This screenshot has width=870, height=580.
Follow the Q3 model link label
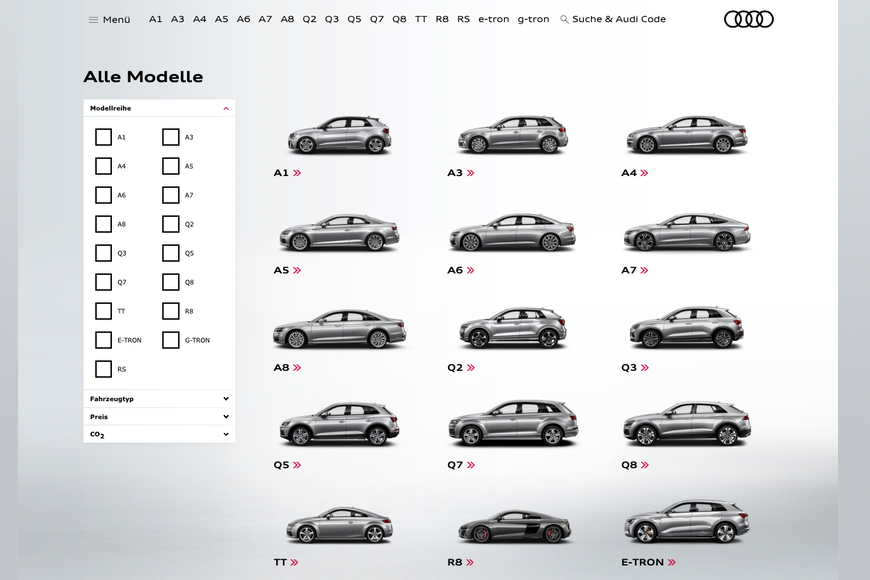coord(629,367)
